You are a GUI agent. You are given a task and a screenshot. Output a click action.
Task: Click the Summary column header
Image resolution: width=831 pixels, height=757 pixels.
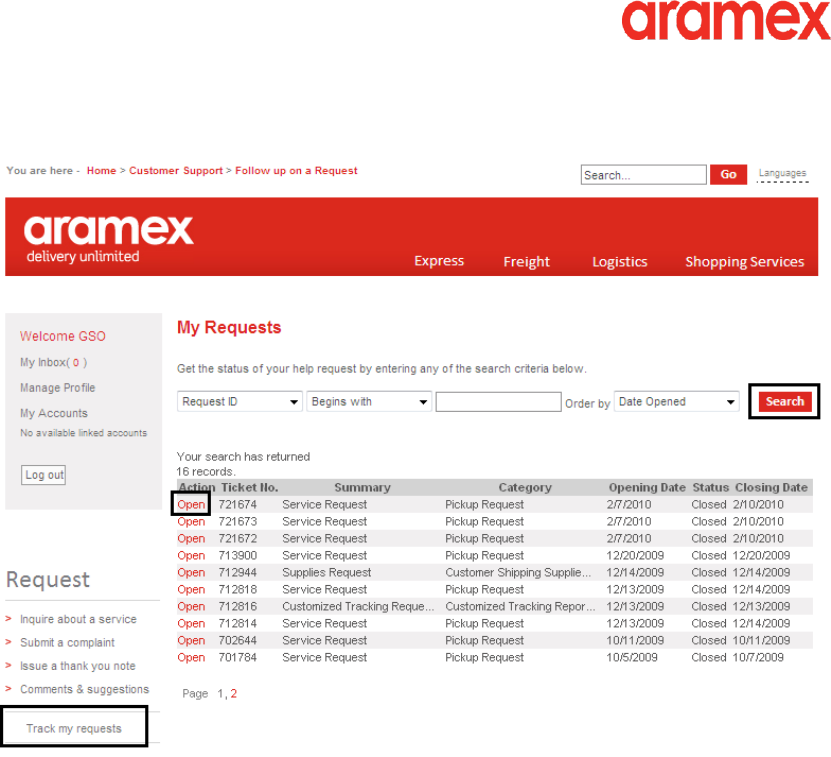363,488
